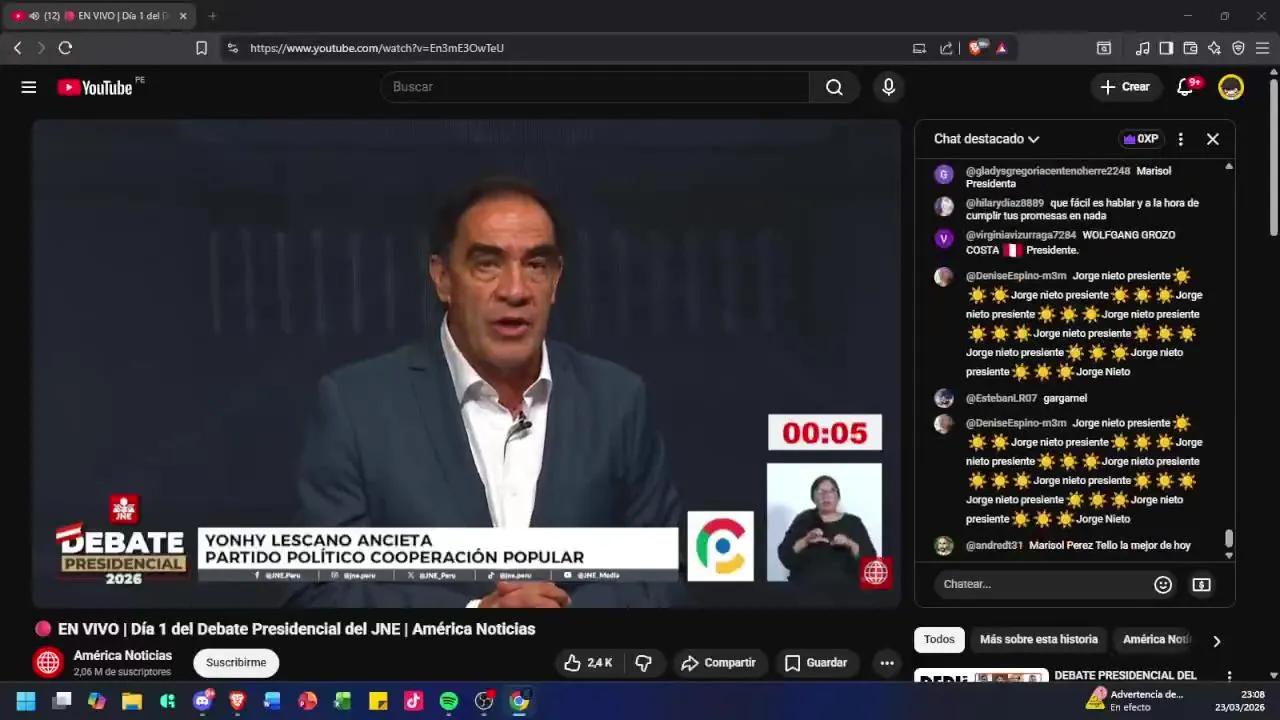1280x720 pixels.
Task: Open a new browser tab
Action: (x=212, y=16)
